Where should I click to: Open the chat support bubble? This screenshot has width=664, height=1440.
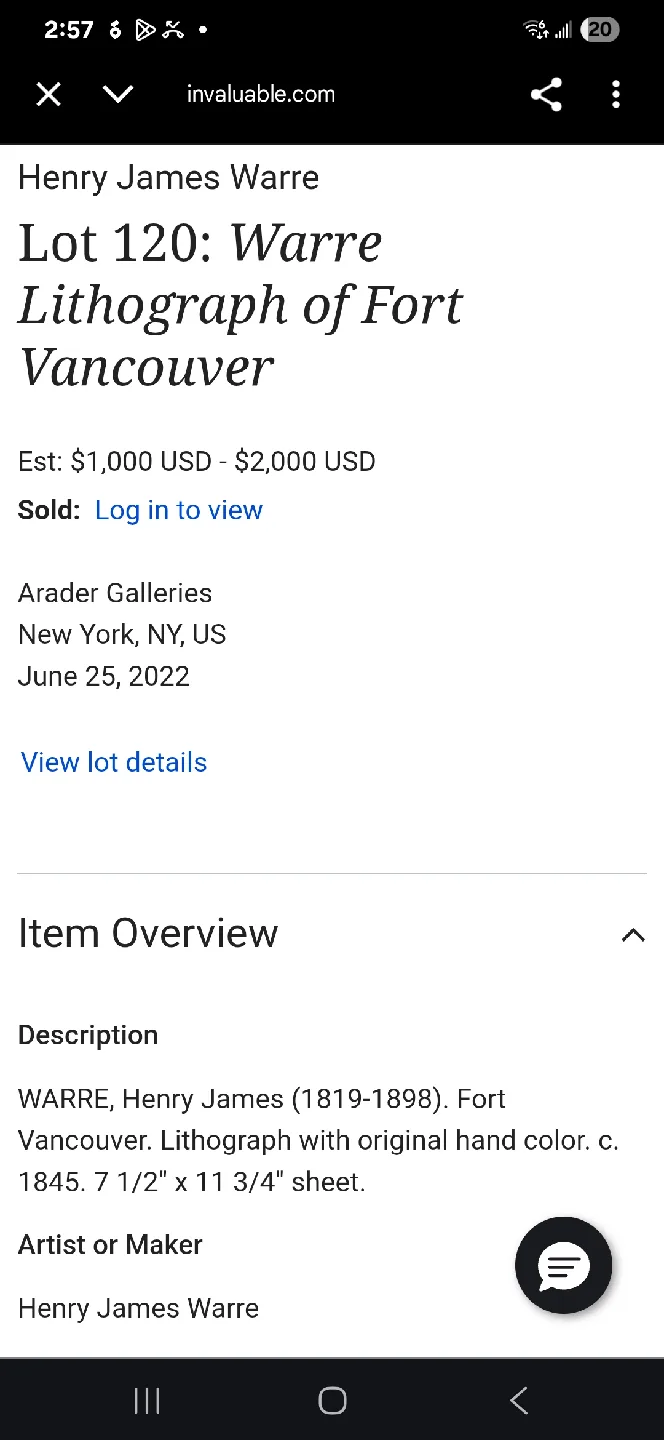pyautogui.click(x=563, y=1265)
